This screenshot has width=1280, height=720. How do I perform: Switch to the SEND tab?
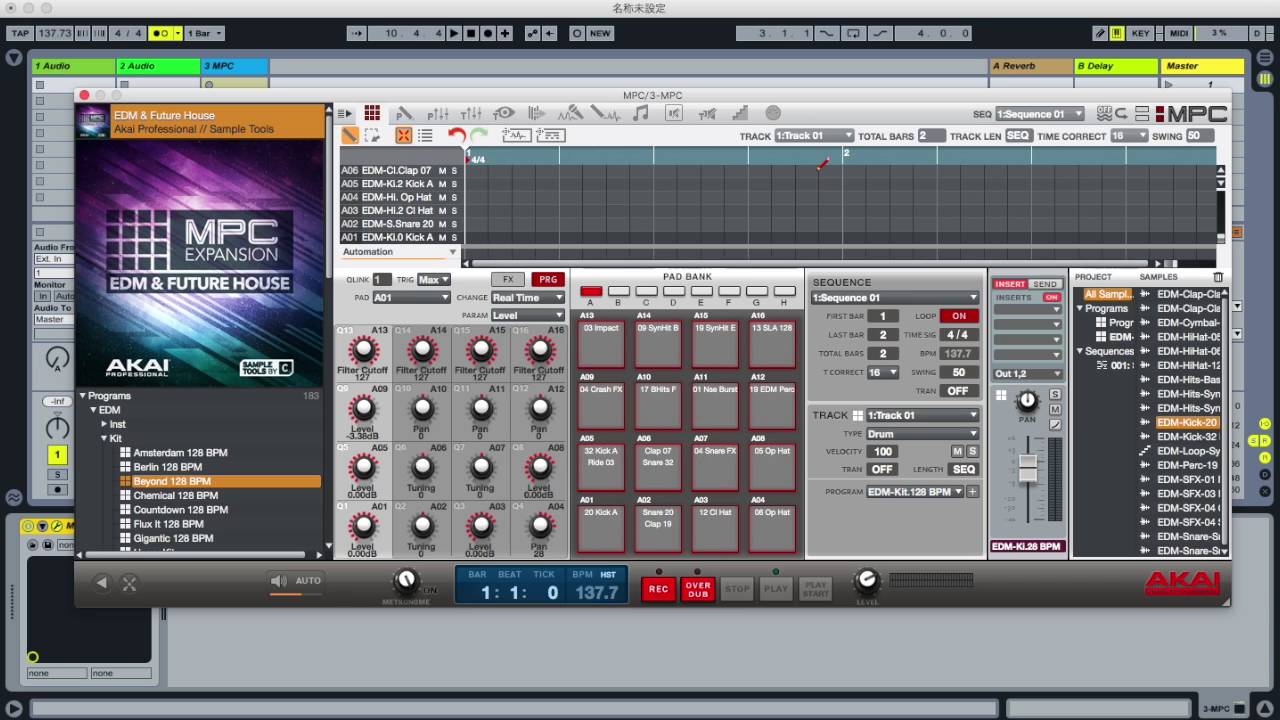1045,284
